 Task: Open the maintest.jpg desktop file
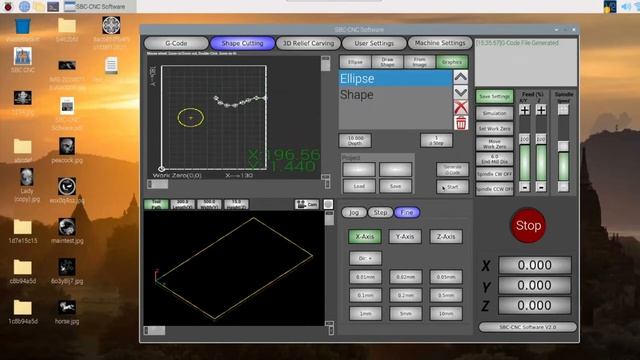(x=67, y=231)
